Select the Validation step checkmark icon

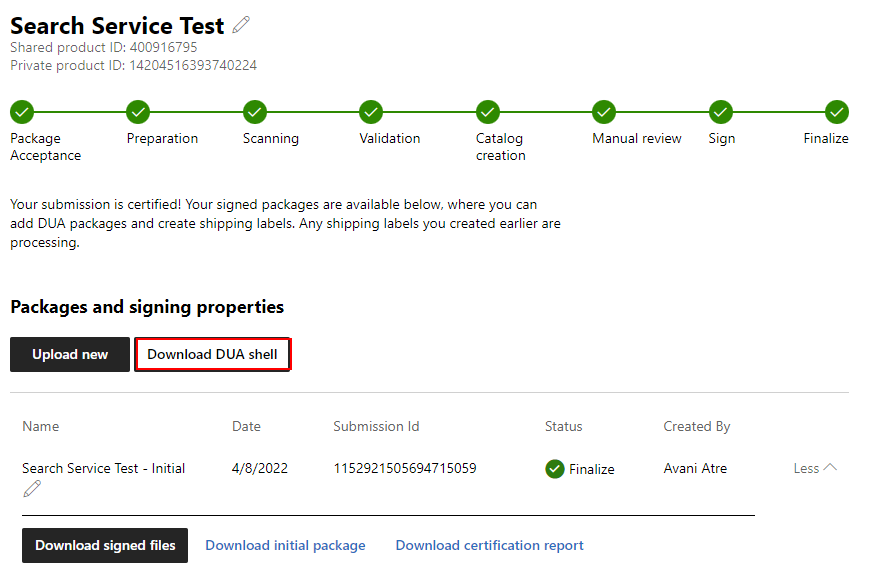pyautogui.click(x=371, y=112)
